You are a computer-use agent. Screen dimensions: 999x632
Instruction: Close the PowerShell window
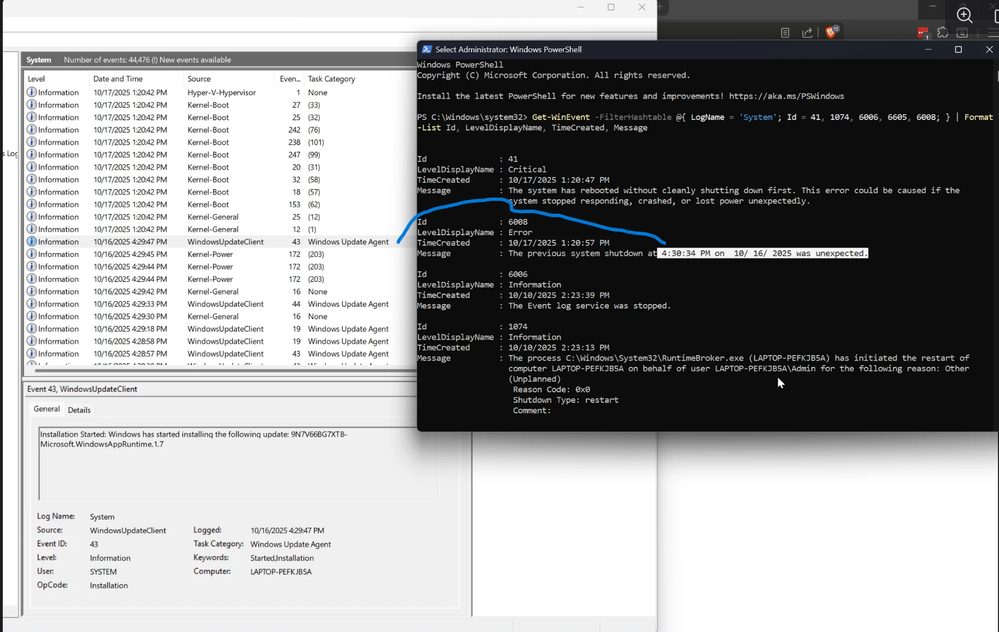click(989, 49)
